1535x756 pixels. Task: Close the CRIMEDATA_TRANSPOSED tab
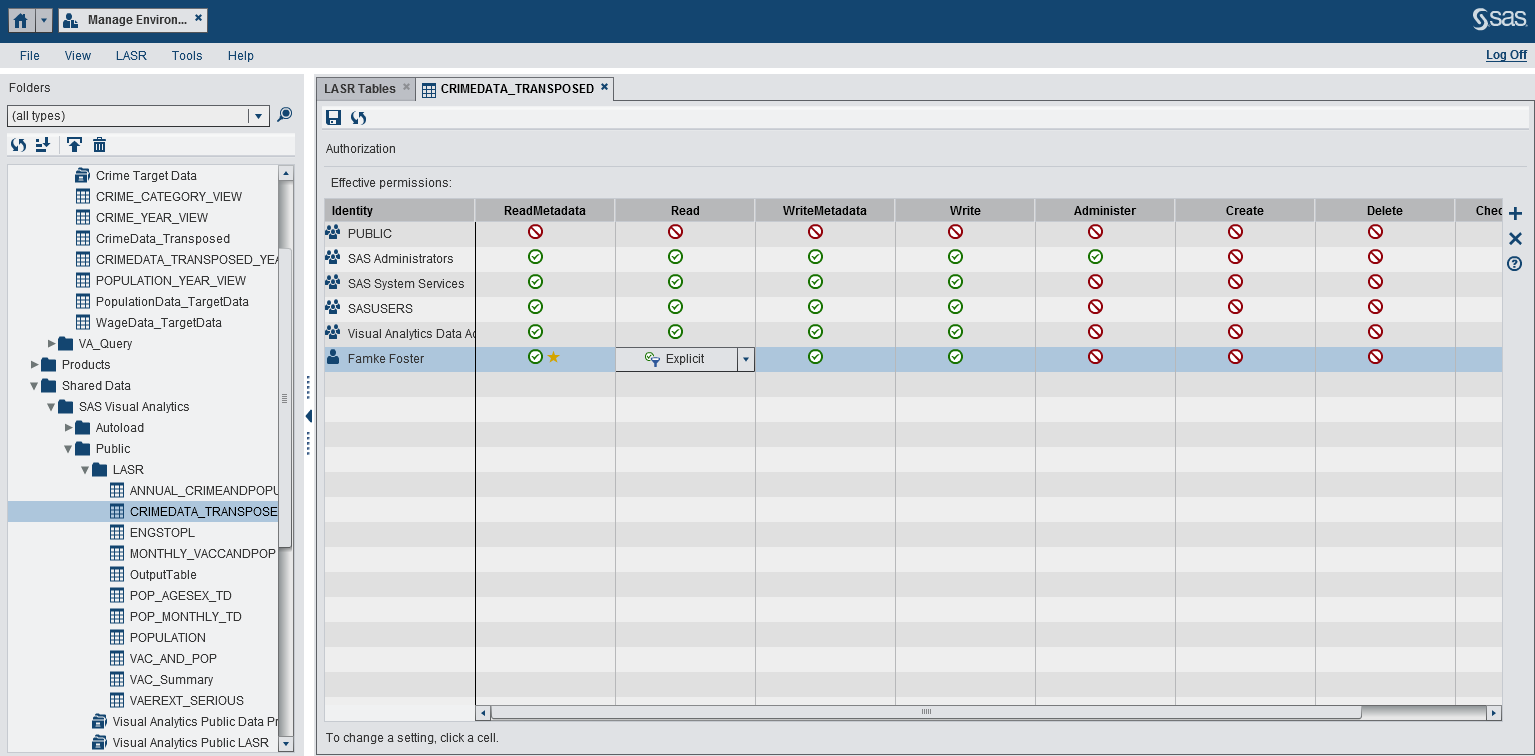pyautogui.click(x=604, y=88)
